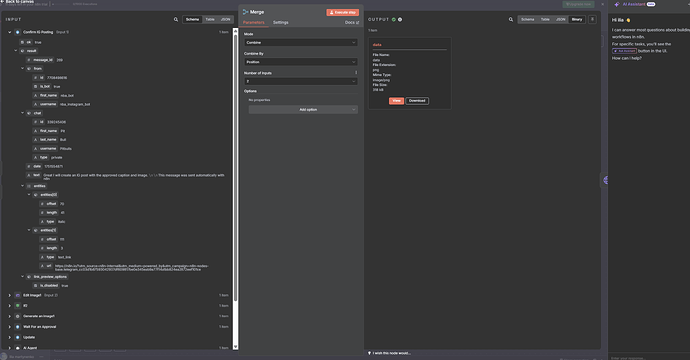Select Table view in INPUT panel
Screen dimensions: 690x360
210,19
